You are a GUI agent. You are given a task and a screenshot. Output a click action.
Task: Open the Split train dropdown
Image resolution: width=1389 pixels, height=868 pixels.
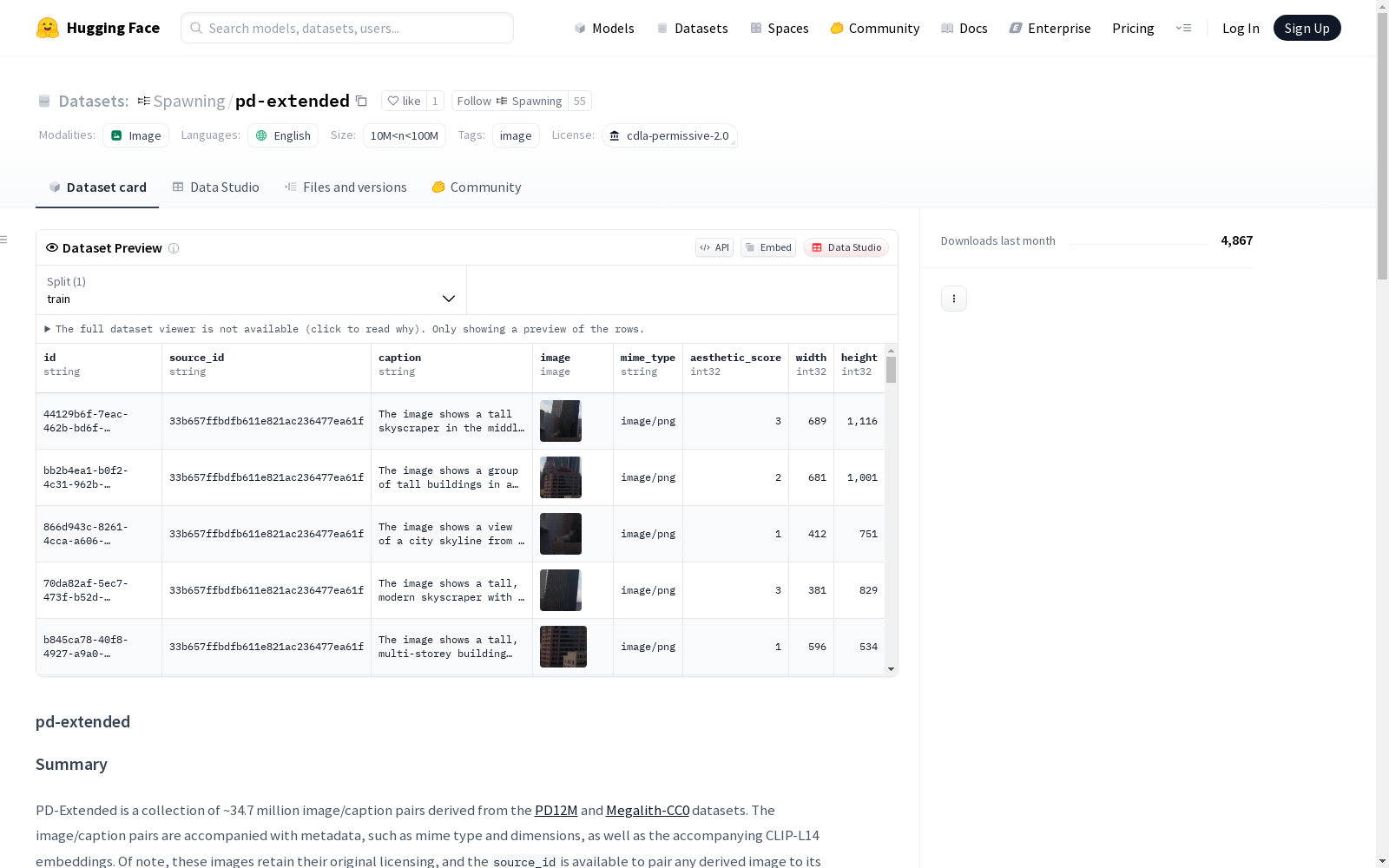[x=252, y=290]
